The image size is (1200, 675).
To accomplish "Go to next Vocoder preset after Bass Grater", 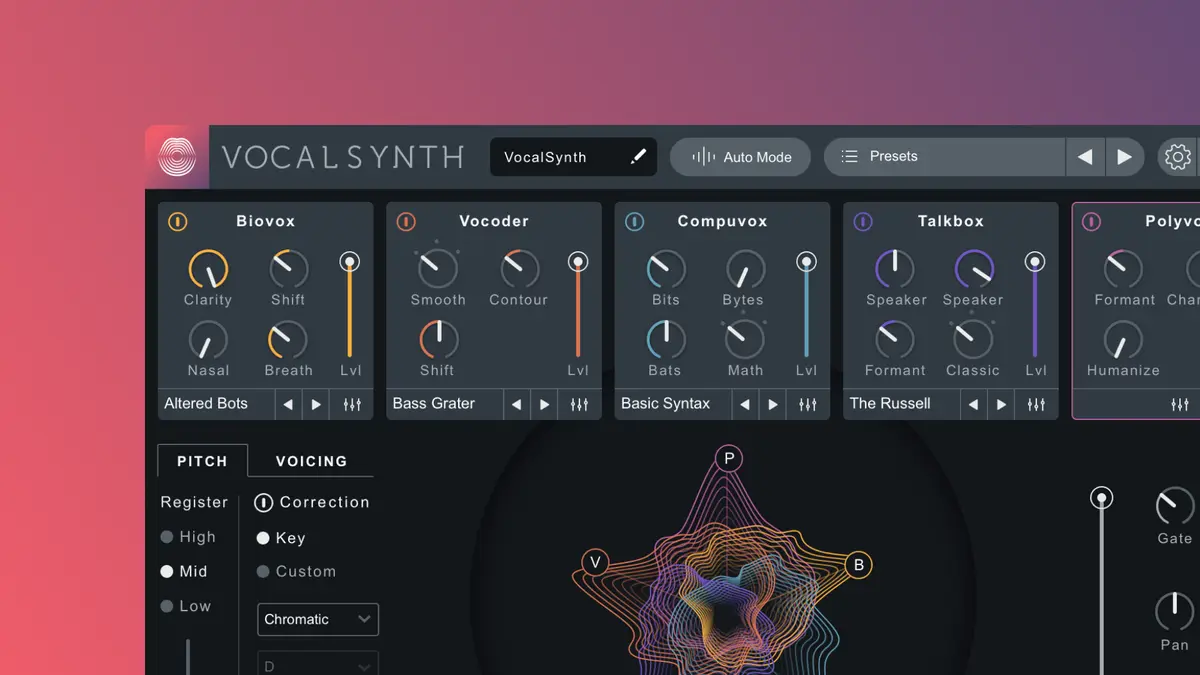I will pyautogui.click(x=544, y=404).
